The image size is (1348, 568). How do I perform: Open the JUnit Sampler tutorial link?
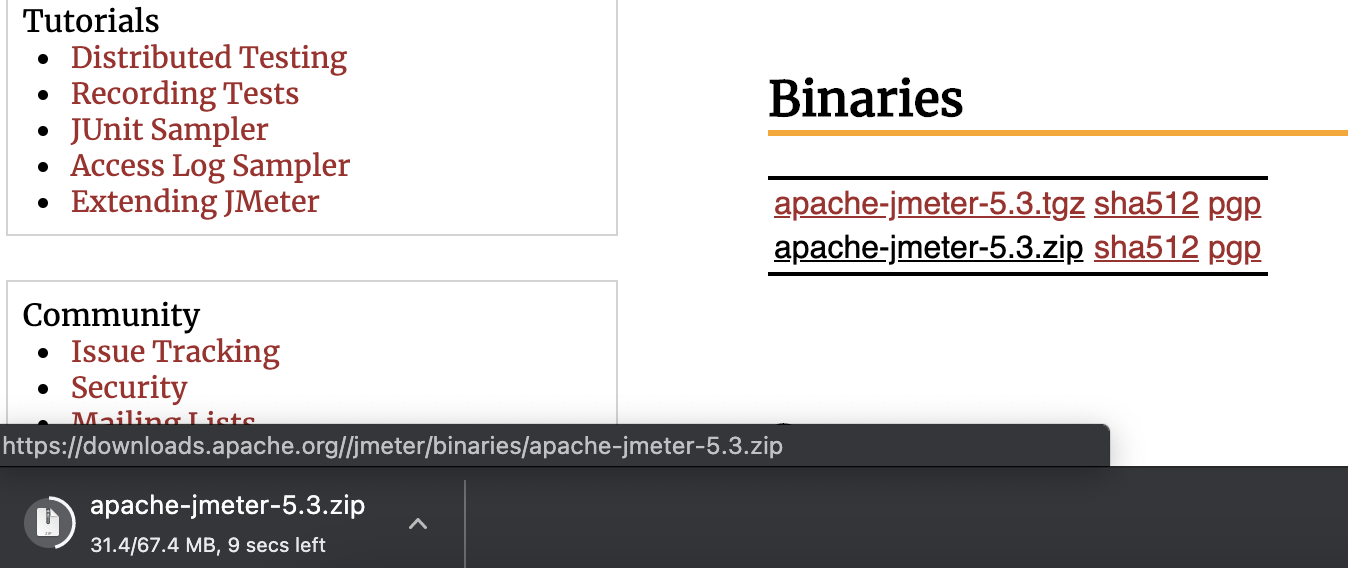click(x=169, y=130)
